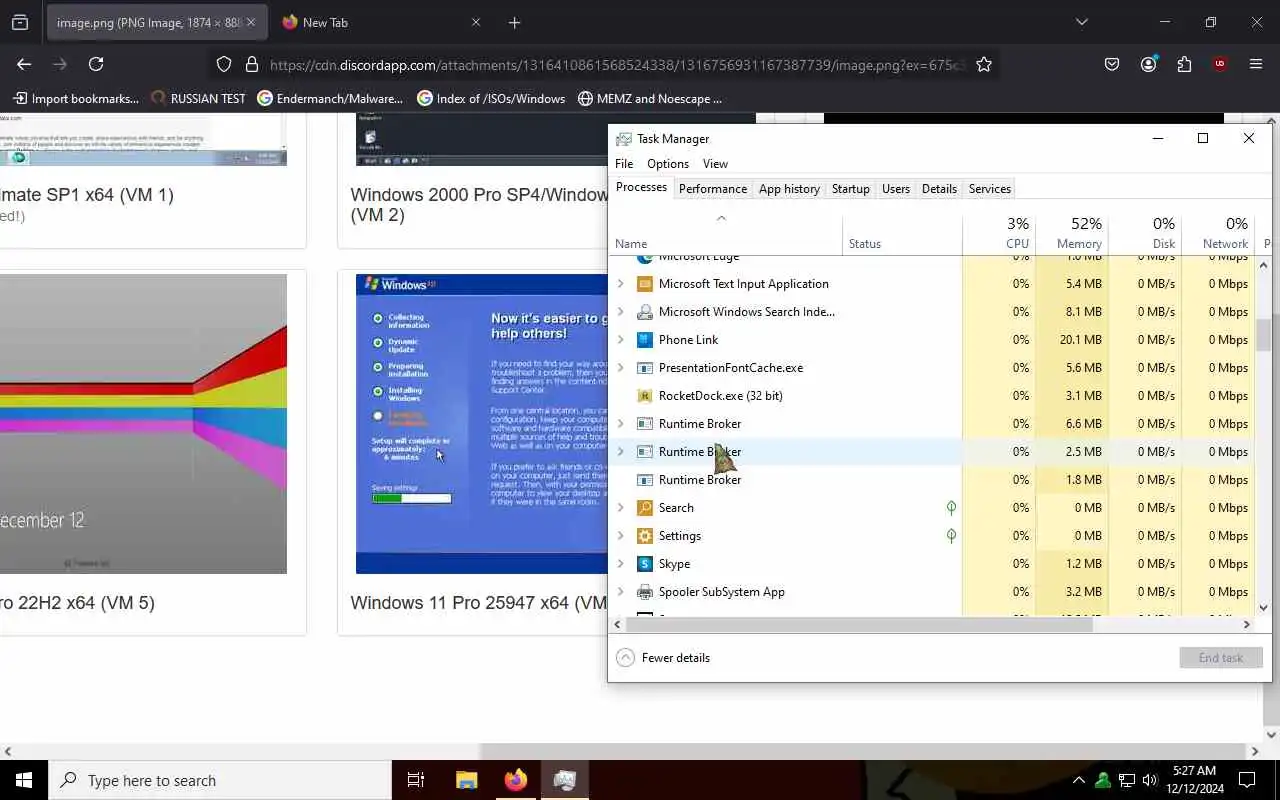This screenshot has width=1280, height=800.
Task: Open the Firefox list all tabs dropdown
Action: (x=1081, y=22)
